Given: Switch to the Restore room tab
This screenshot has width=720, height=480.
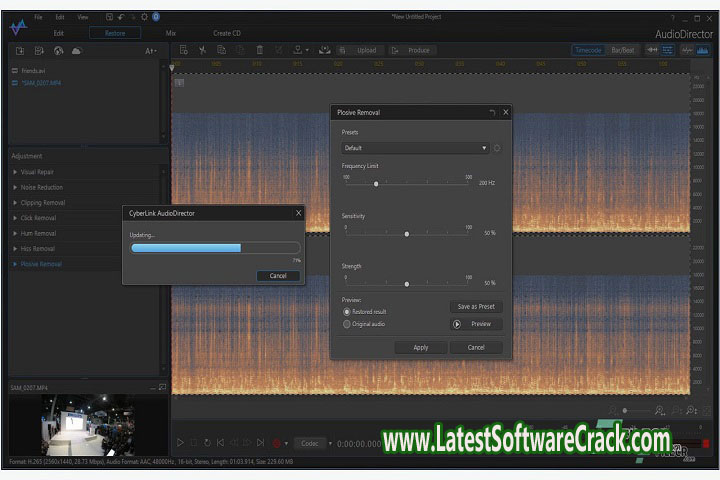Looking at the screenshot, I should click(115, 33).
